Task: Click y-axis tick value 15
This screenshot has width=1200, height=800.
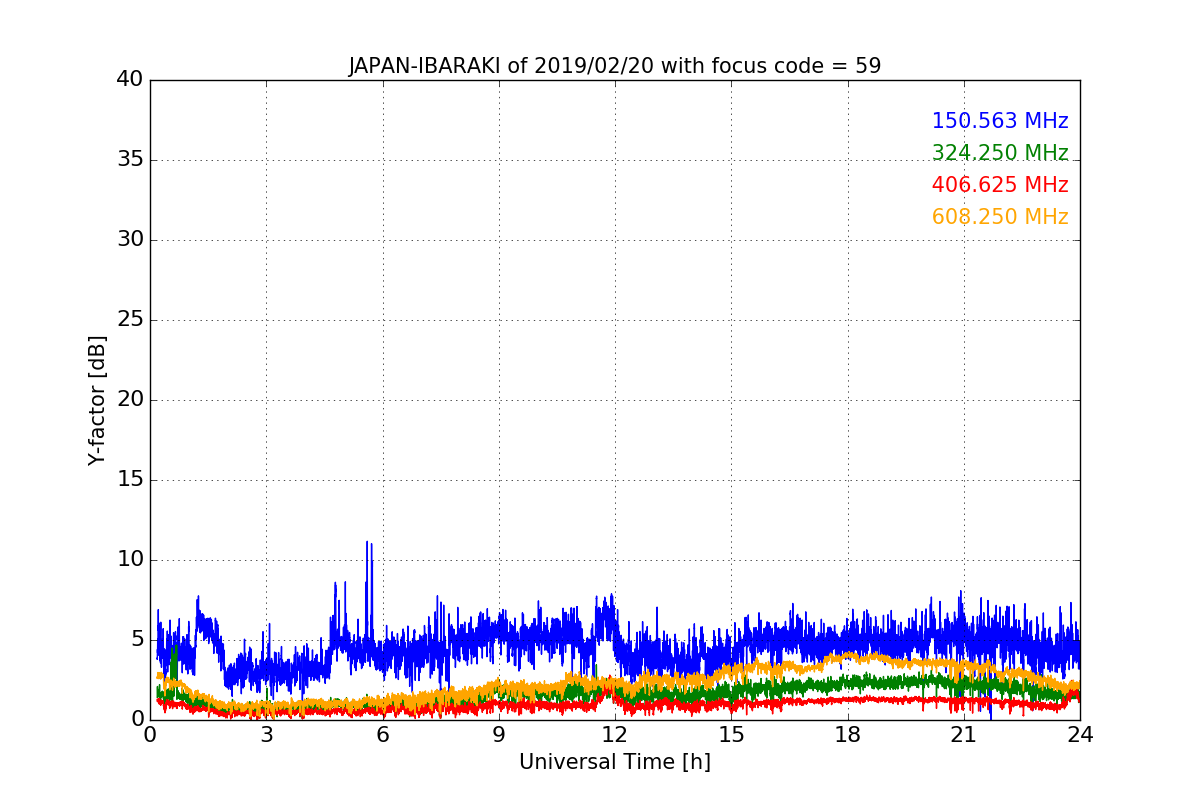Action: tap(130, 480)
